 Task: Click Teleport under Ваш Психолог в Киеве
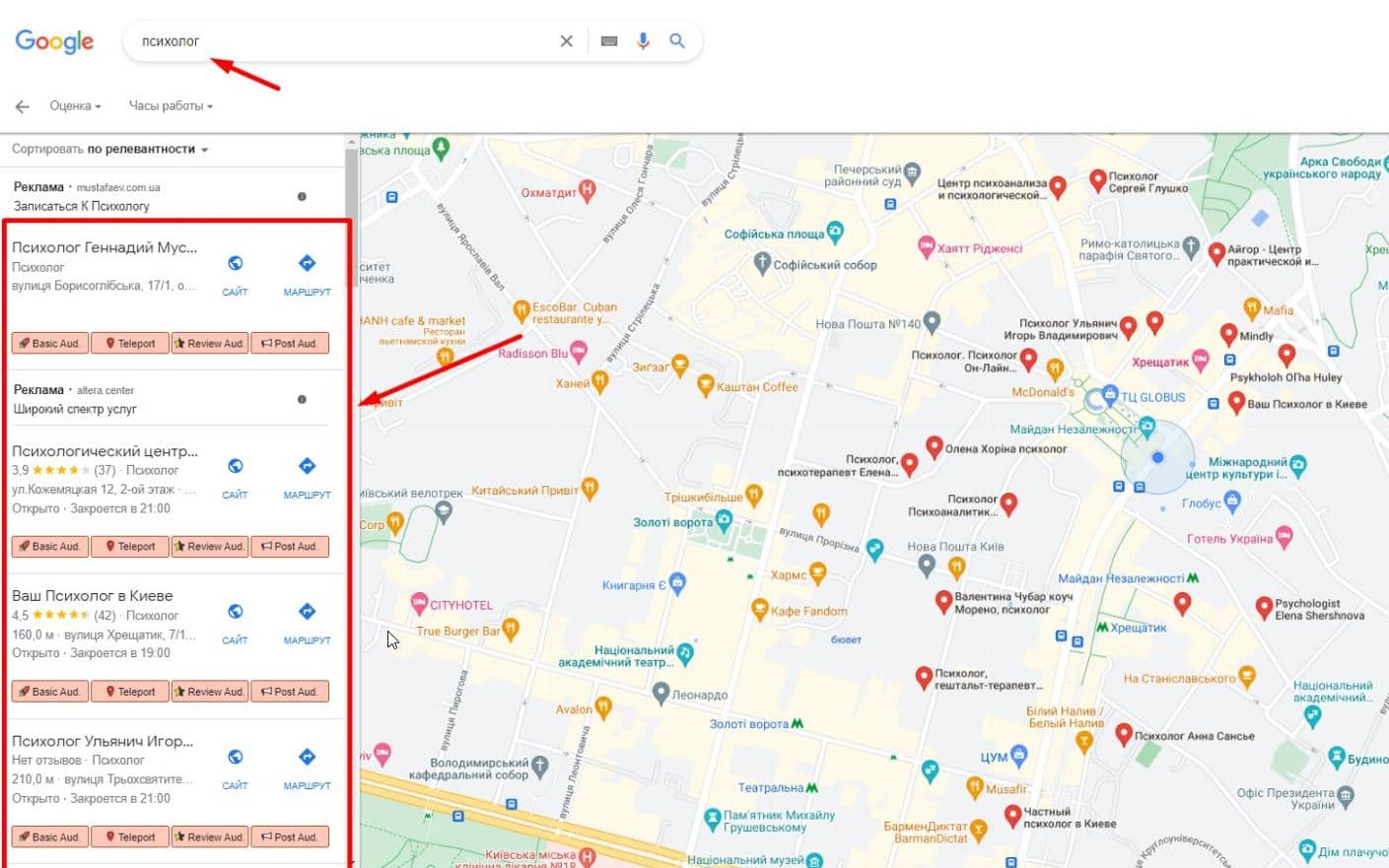130,692
